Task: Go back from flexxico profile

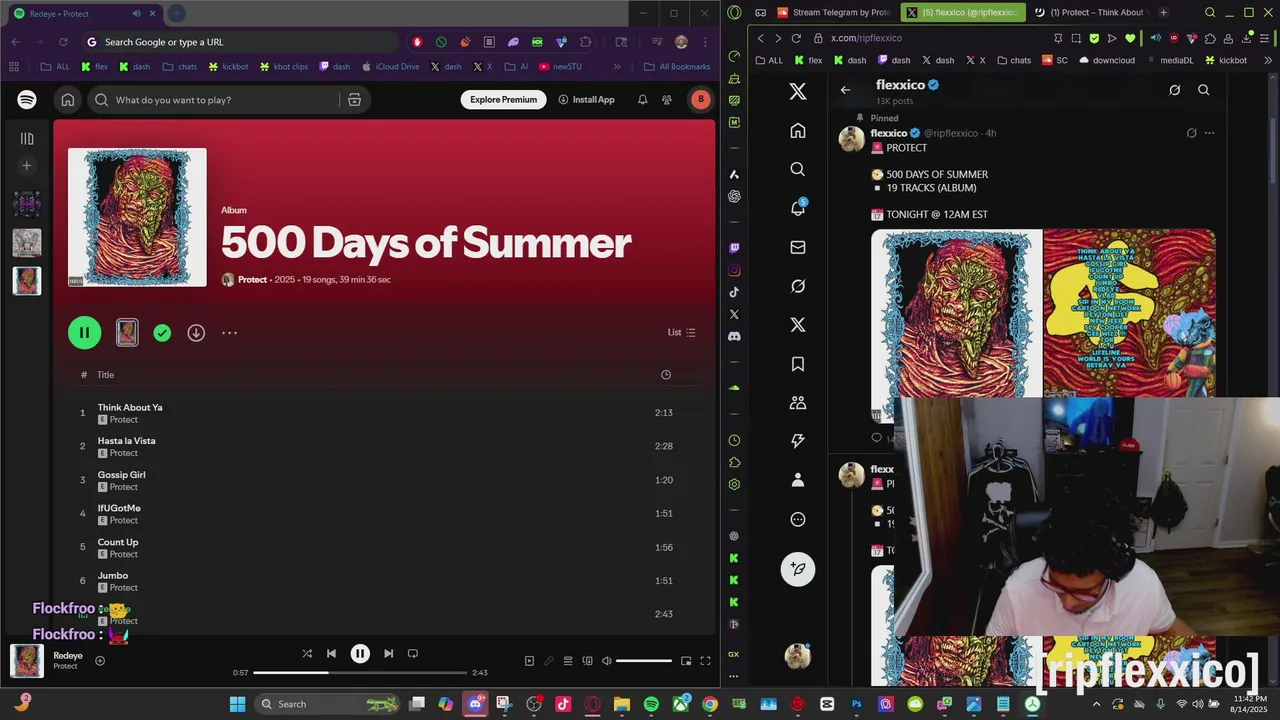Action: click(x=845, y=90)
